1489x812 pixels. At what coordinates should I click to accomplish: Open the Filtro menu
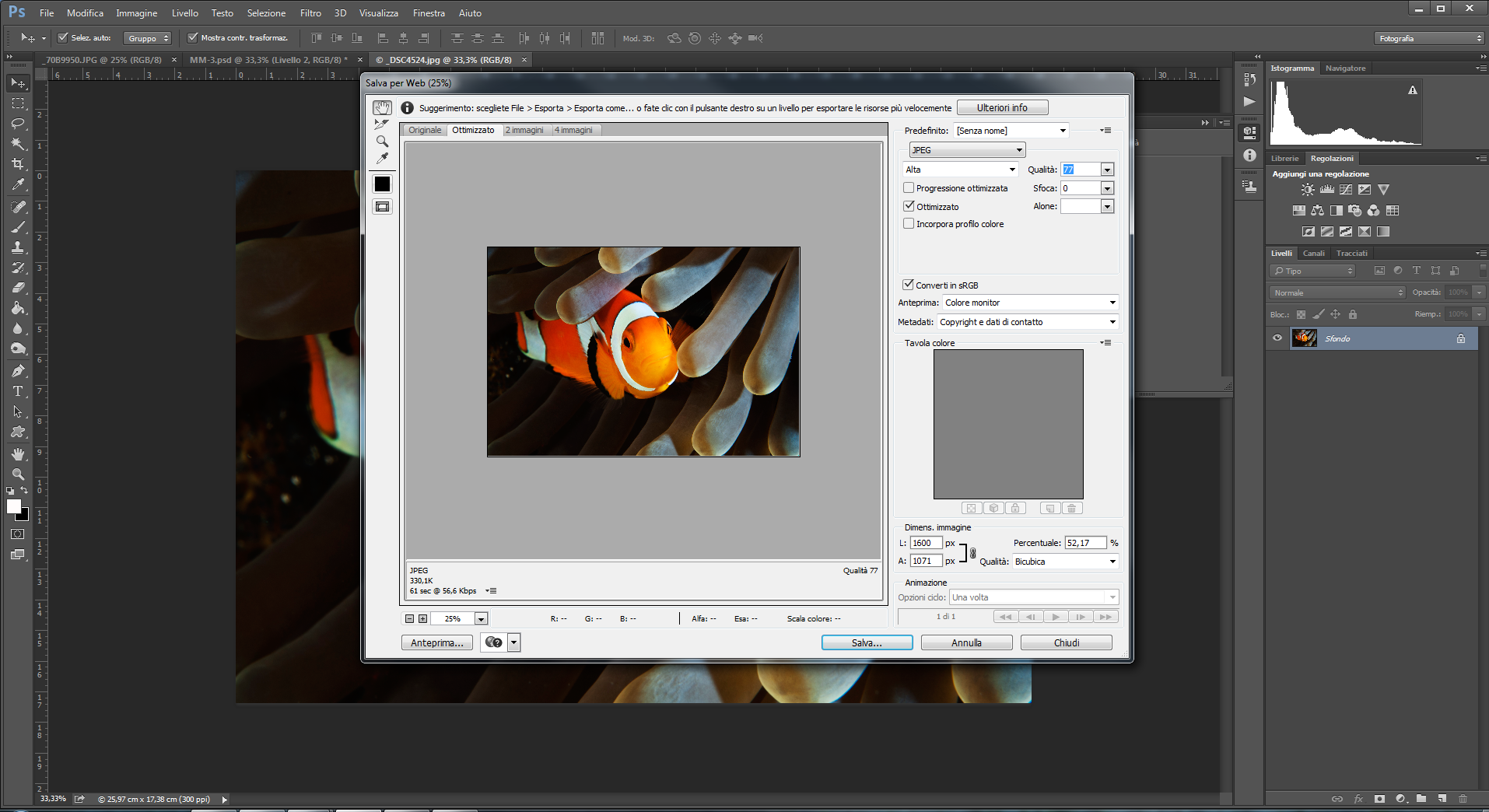pos(310,13)
